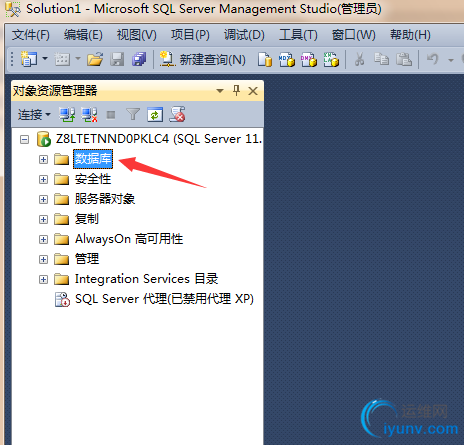
Task: Open the 视图(V) menu
Action: click(137, 35)
